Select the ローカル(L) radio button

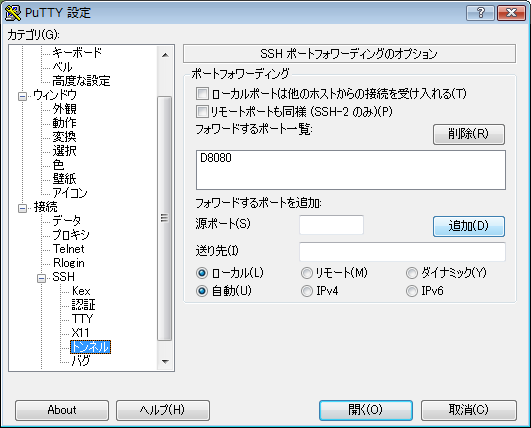pyautogui.click(x=202, y=273)
